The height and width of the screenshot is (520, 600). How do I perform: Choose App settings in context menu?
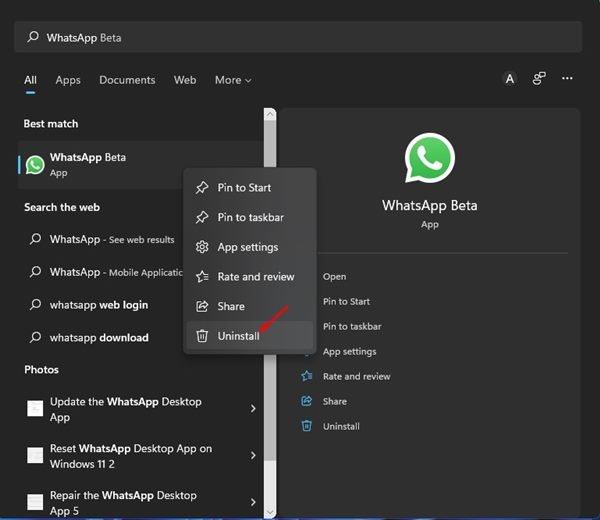point(249,247)
